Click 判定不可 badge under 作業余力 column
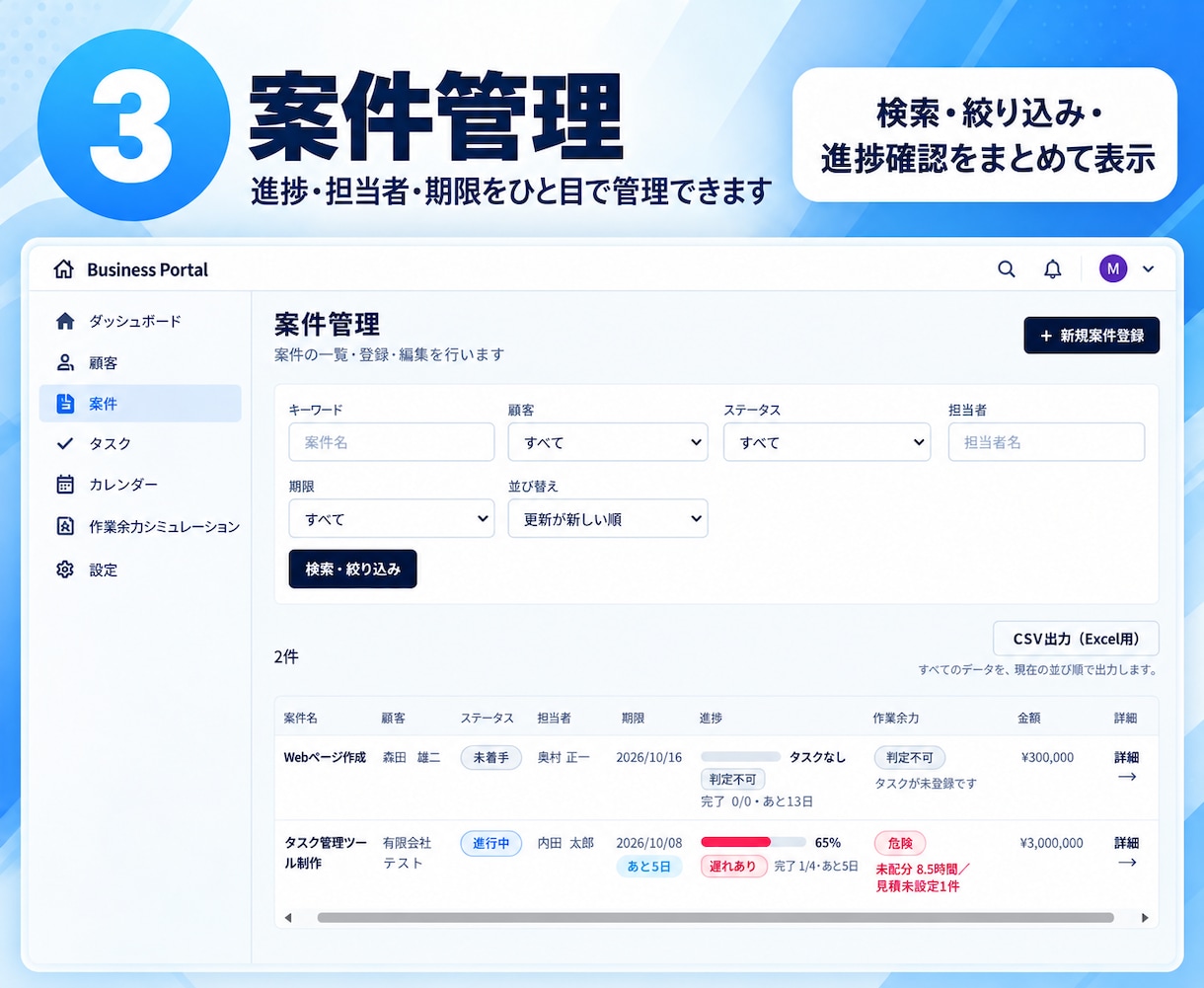Viewport: 1204px width, 988px height. (909, 757)
